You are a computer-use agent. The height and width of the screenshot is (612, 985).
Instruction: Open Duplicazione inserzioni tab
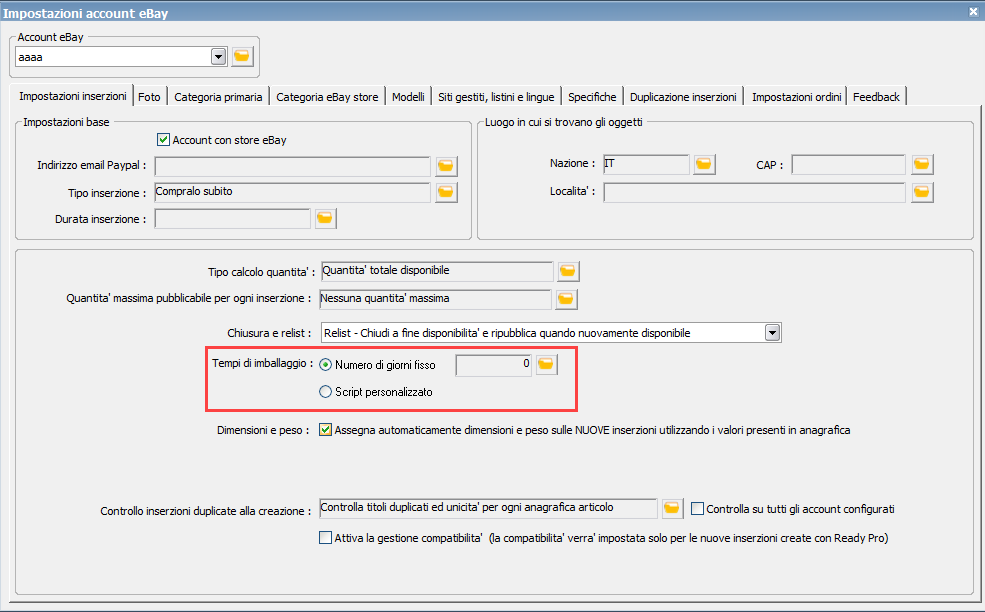[683, 97]
